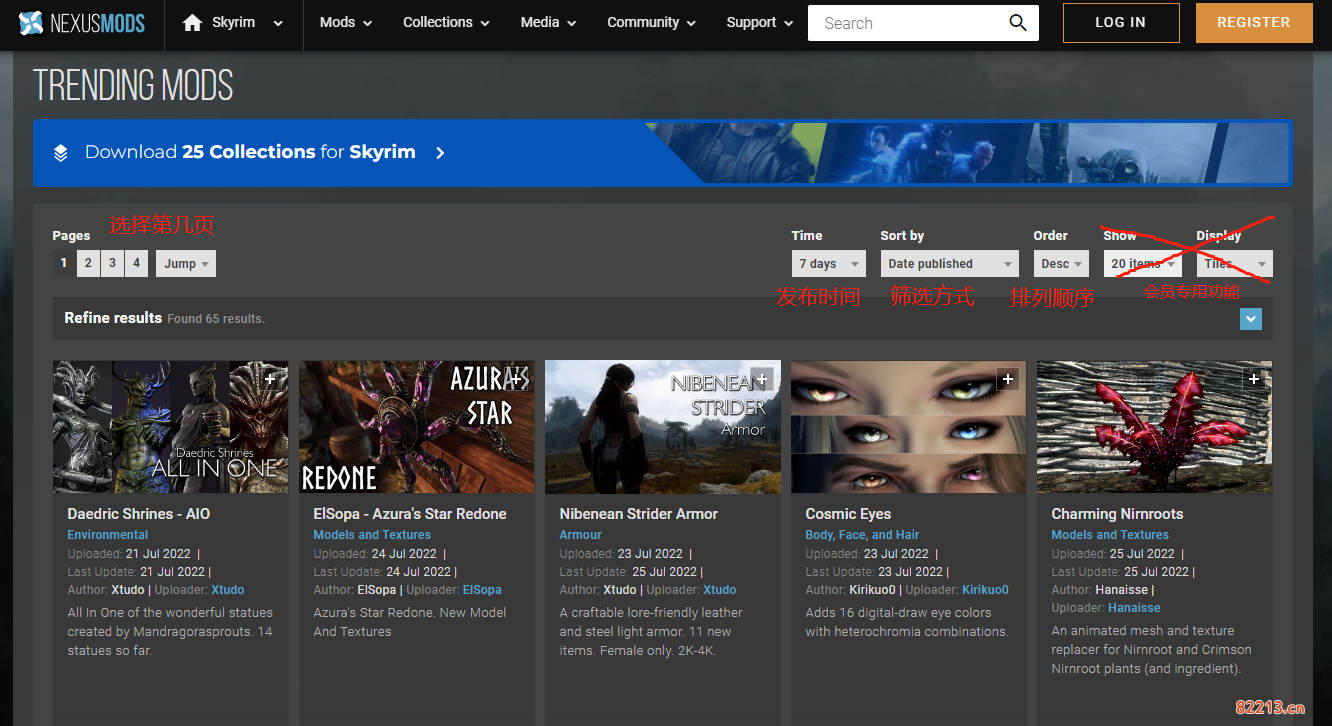Click plus icon on Nibenean Strider thumbnail
The height and width of the screenshot is (726, 1332).
click(762, 379)
